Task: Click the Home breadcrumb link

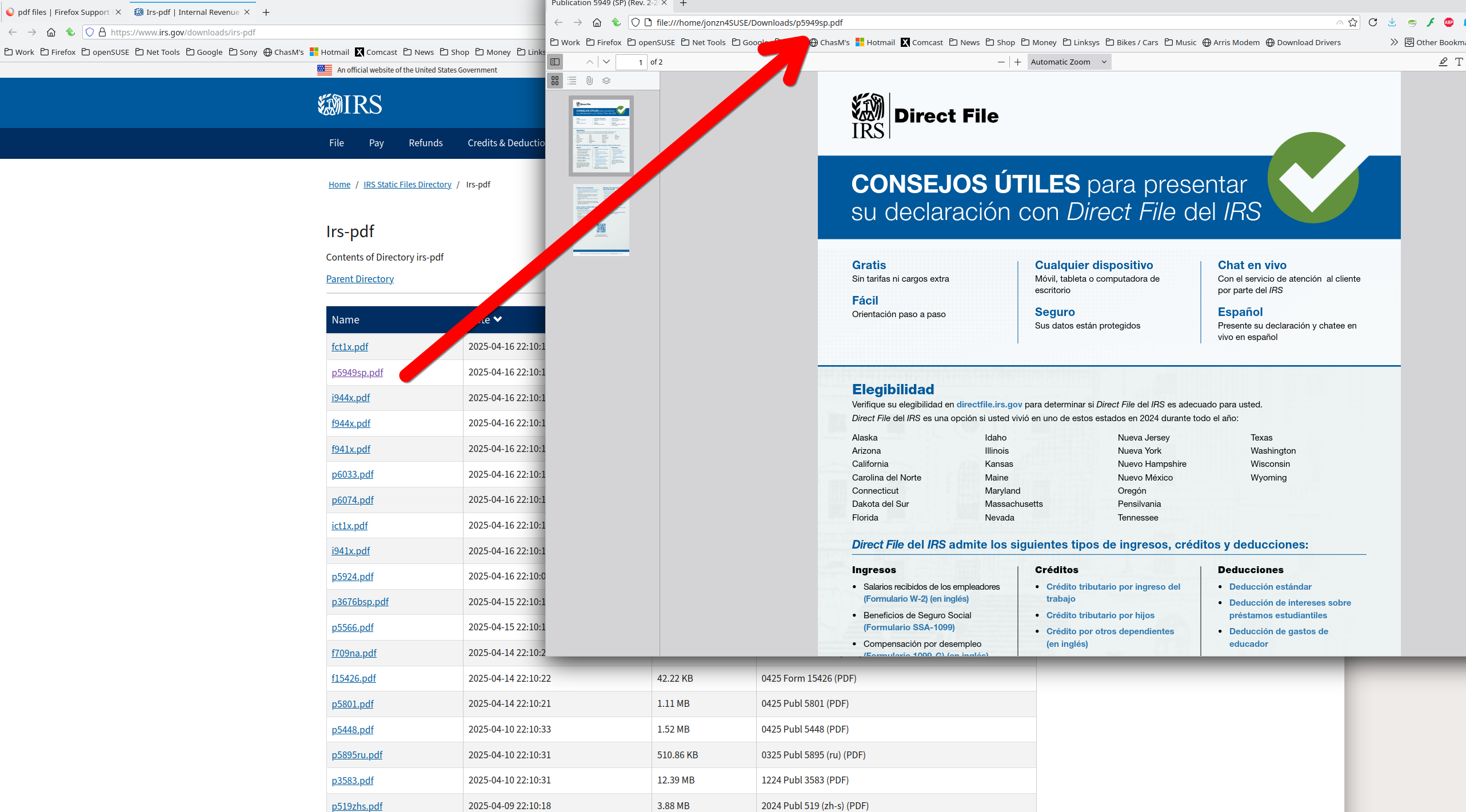Action: click(339, 185)
